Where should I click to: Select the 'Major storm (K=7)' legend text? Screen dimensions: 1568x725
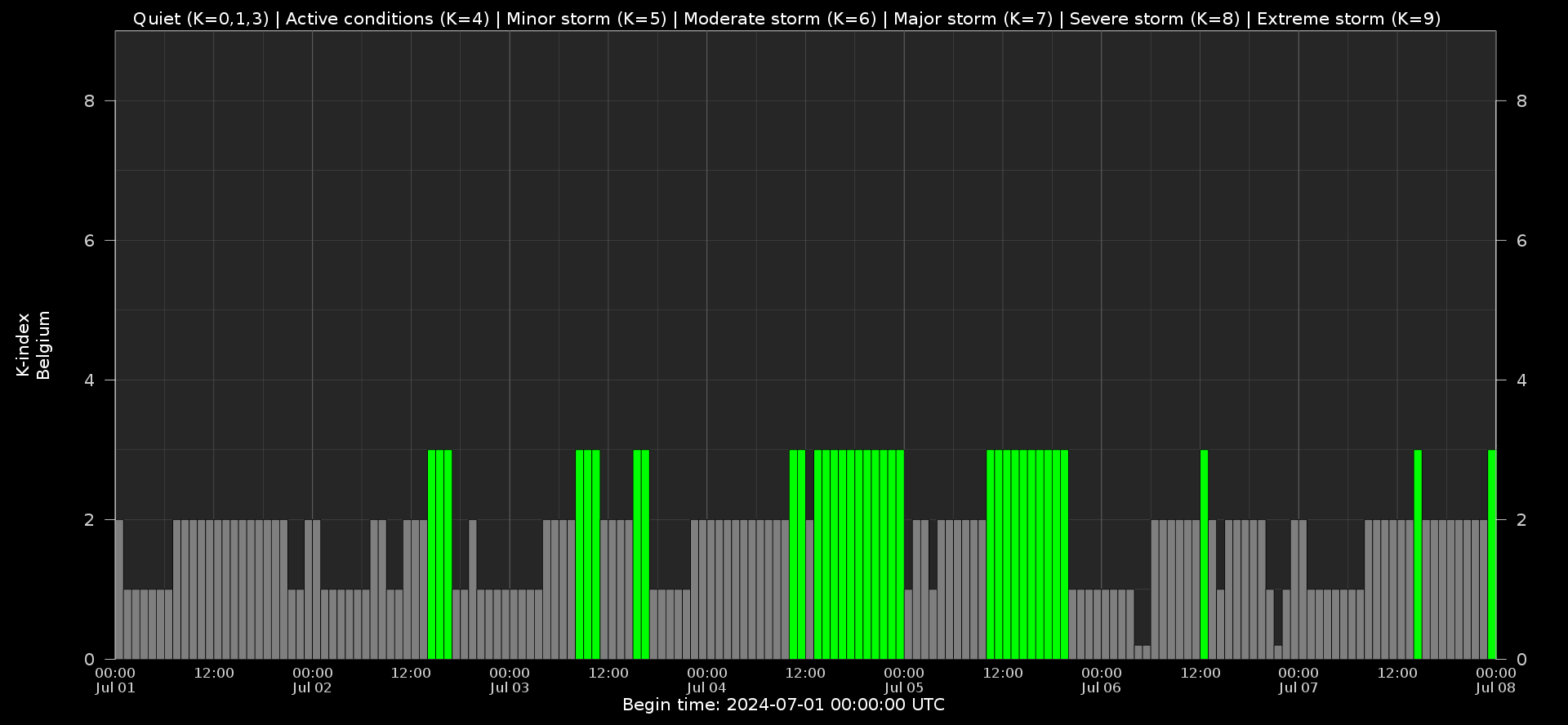pyautogui.click(x=973, y=19)
